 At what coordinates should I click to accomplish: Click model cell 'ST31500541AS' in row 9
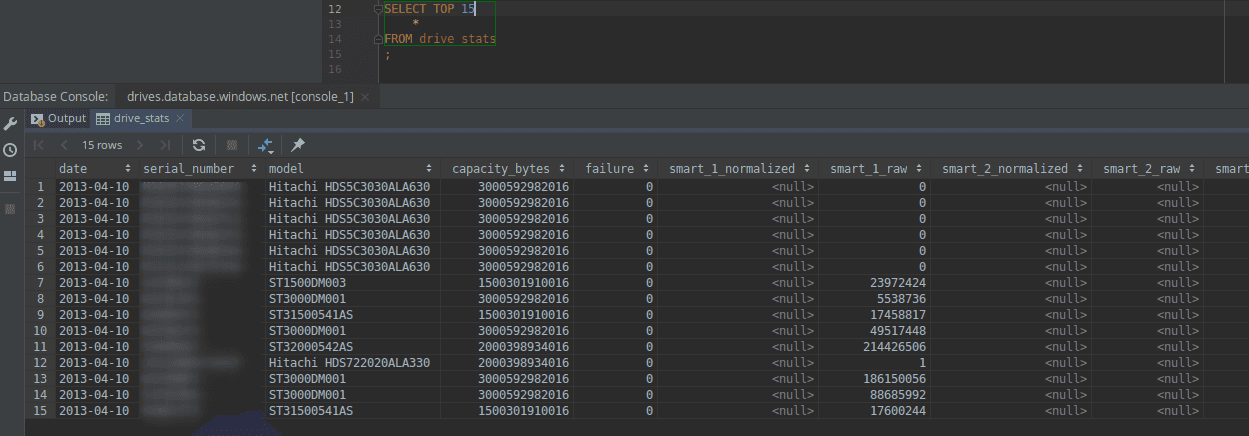tap(311, 315)
